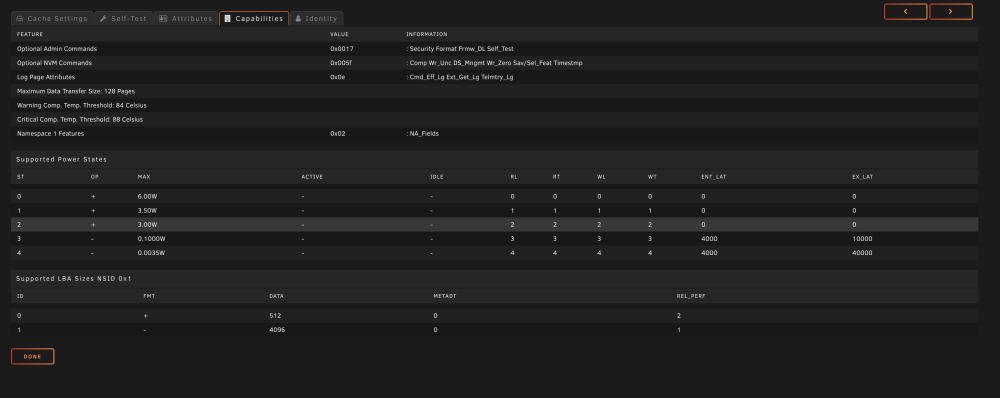Click 'Cmd_Eff_Lg Ext_Get_Lg Telmtry_Lg' information text
Viewport: 1000px width, 398px height.
coord(461,77)
